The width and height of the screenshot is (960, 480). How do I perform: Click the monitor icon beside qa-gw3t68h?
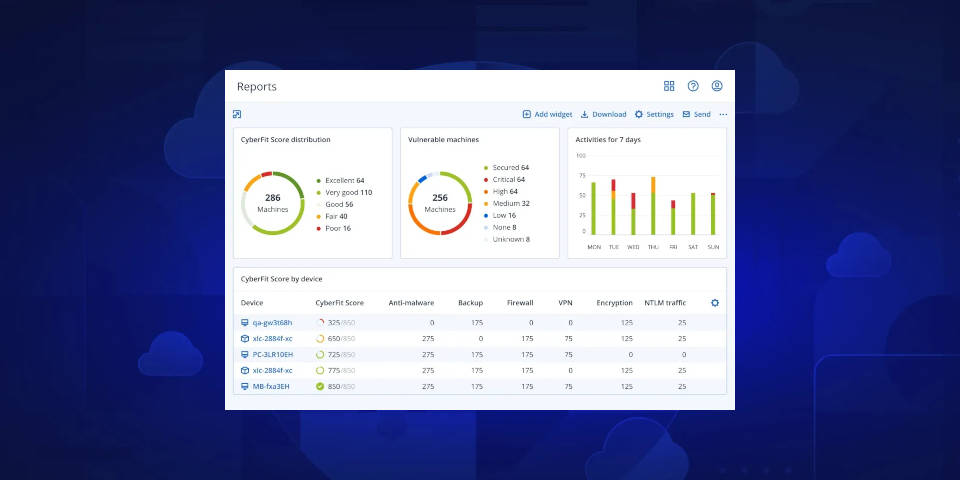pyautogui.click(x=245, y=323)
